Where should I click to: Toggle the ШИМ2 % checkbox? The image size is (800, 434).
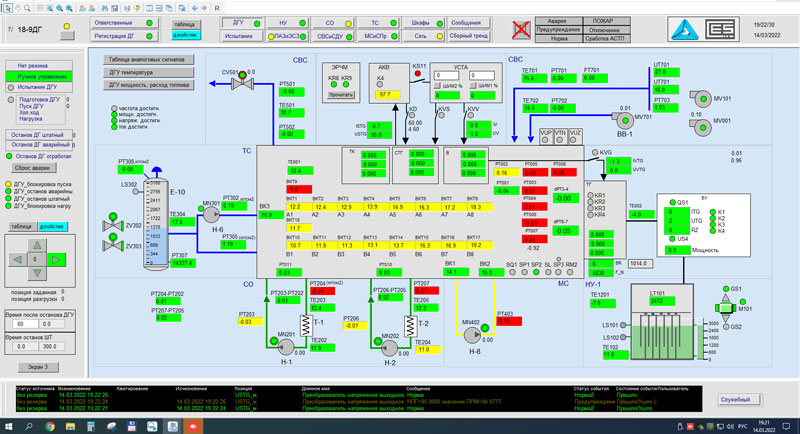pyautogui.click(x=437, y=86)
